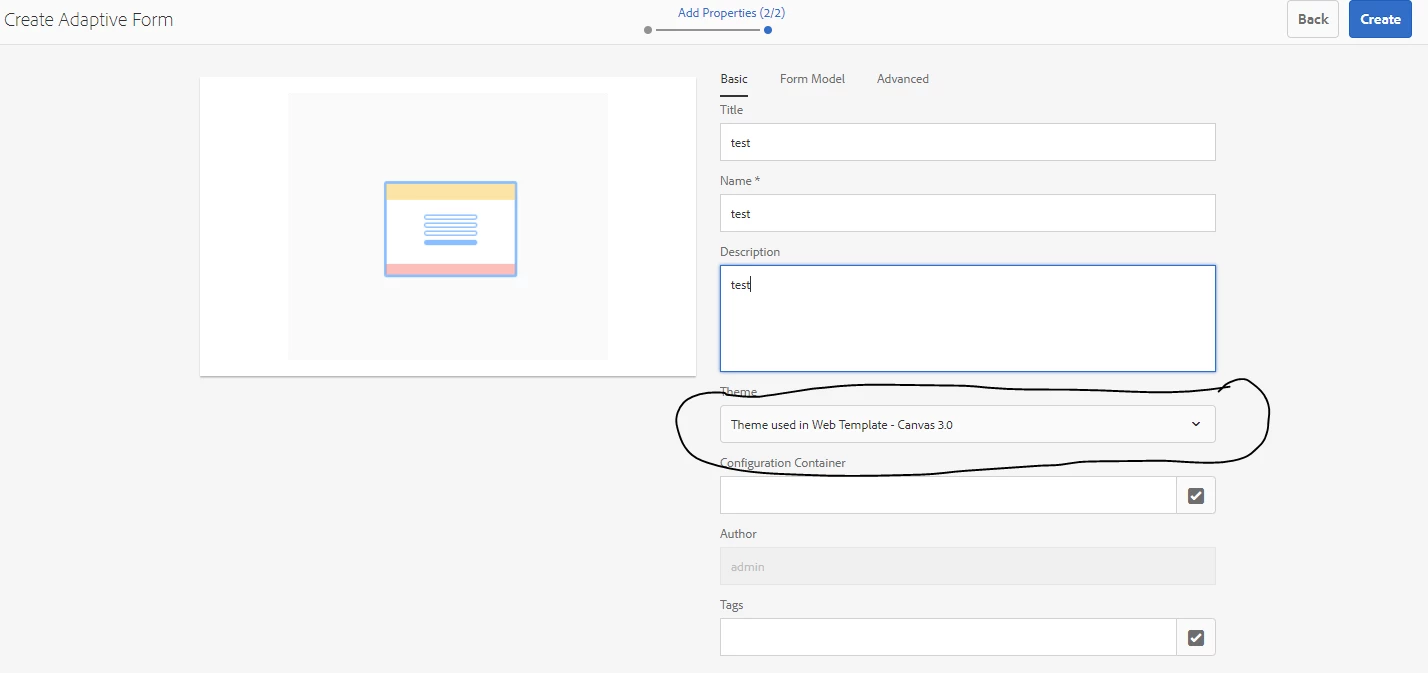Focus the Name input field

[x=968, y=213]
